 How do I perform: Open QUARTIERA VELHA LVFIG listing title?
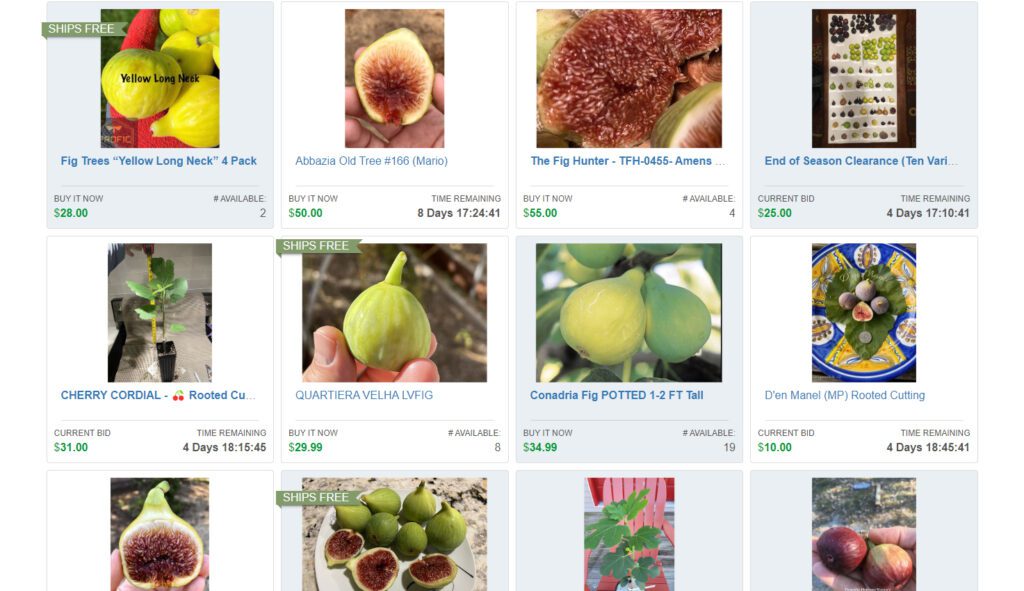click(364, 395)
